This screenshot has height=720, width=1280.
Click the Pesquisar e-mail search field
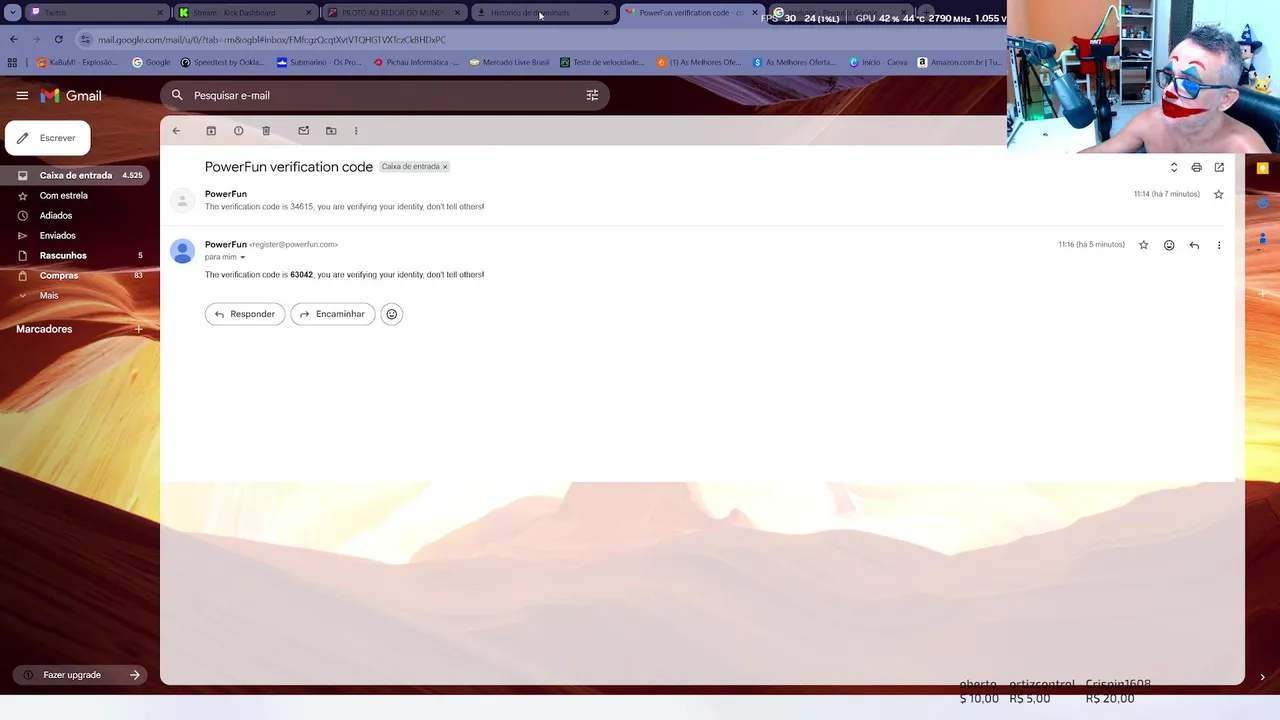(385, 95)
